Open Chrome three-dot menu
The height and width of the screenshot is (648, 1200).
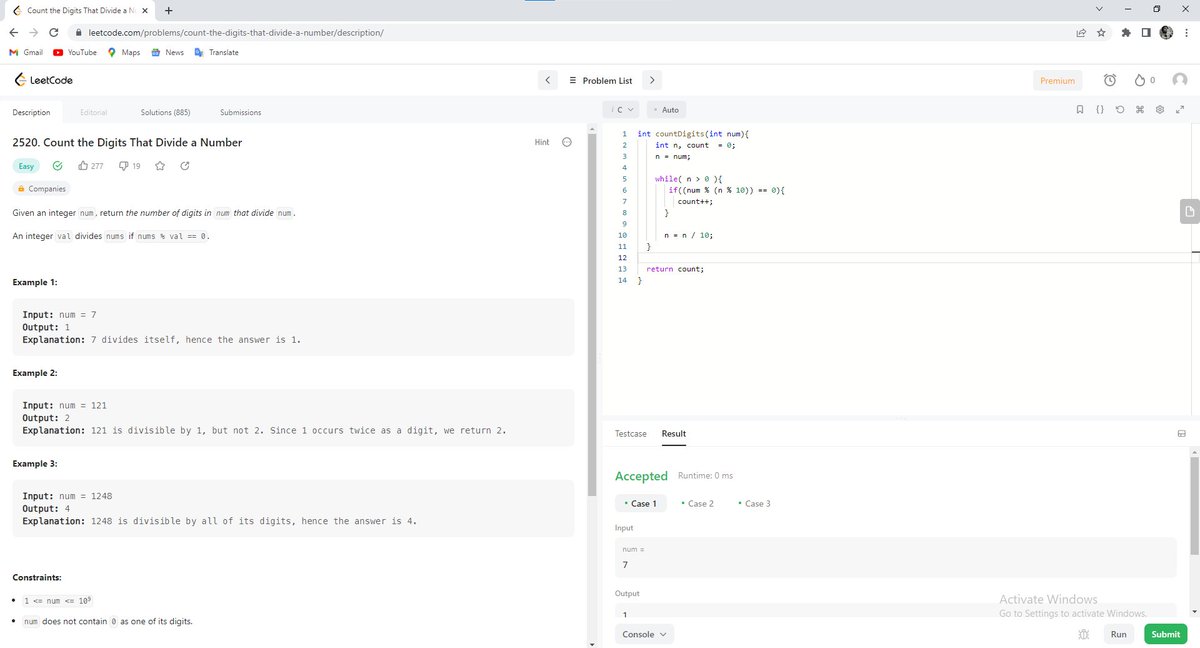pos(1186,32)
